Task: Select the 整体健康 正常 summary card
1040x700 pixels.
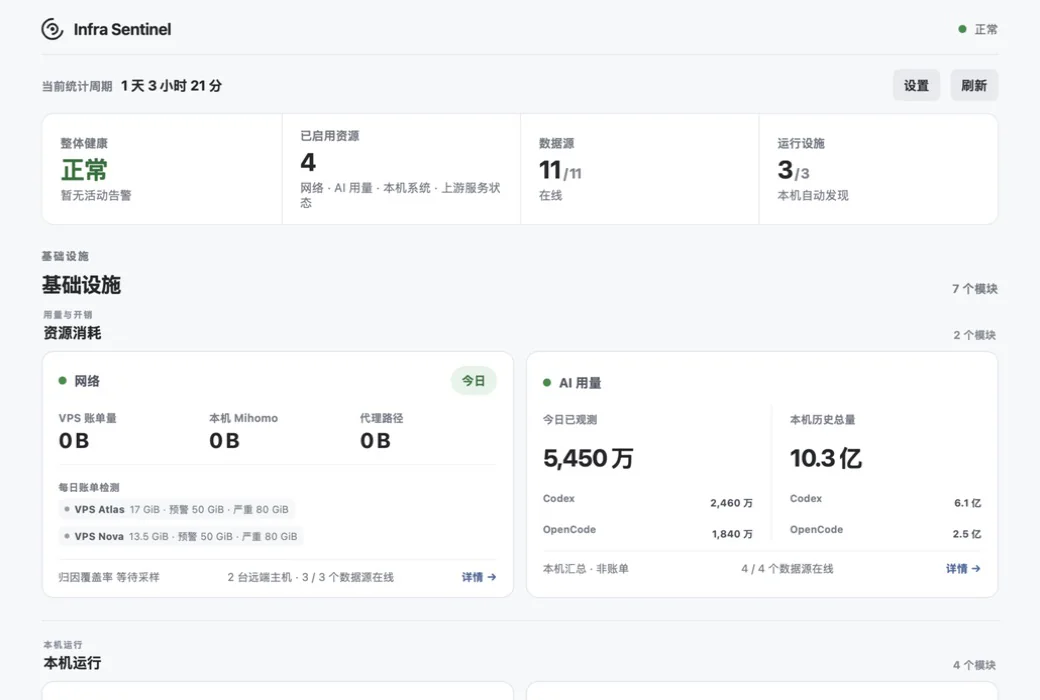Action: click(162, 169)
